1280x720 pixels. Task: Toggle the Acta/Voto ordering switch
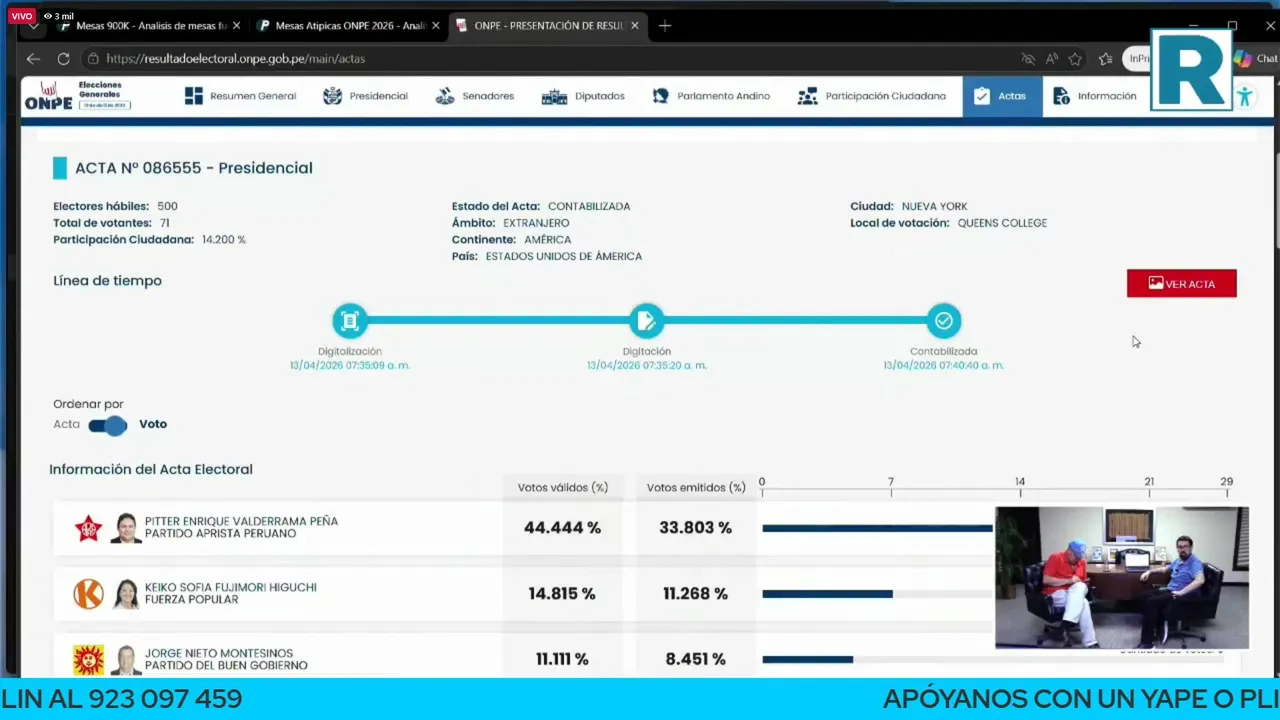point(107,425)
